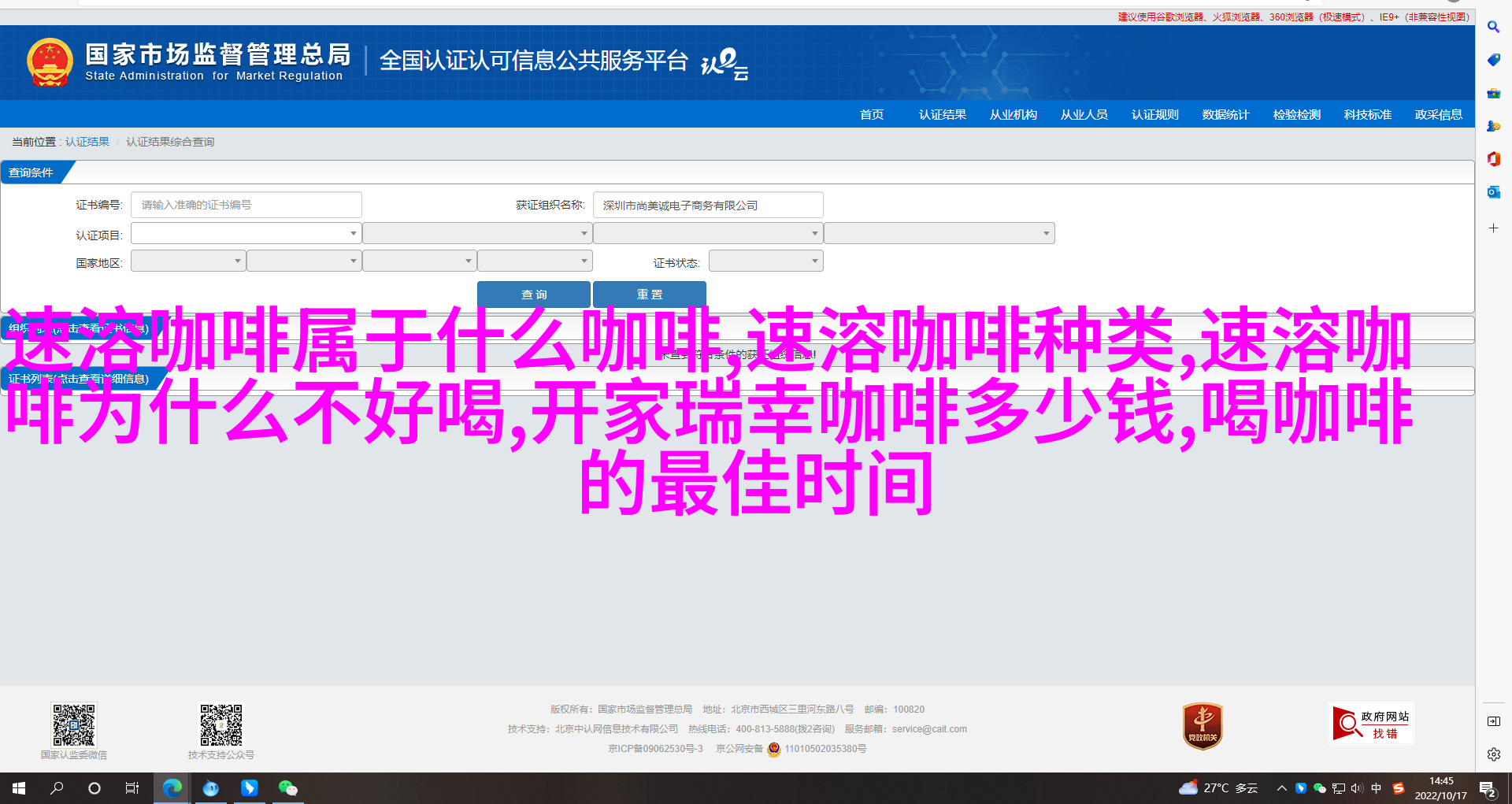Expand the fourth 认证项目 dropdown

coord(939,233)
